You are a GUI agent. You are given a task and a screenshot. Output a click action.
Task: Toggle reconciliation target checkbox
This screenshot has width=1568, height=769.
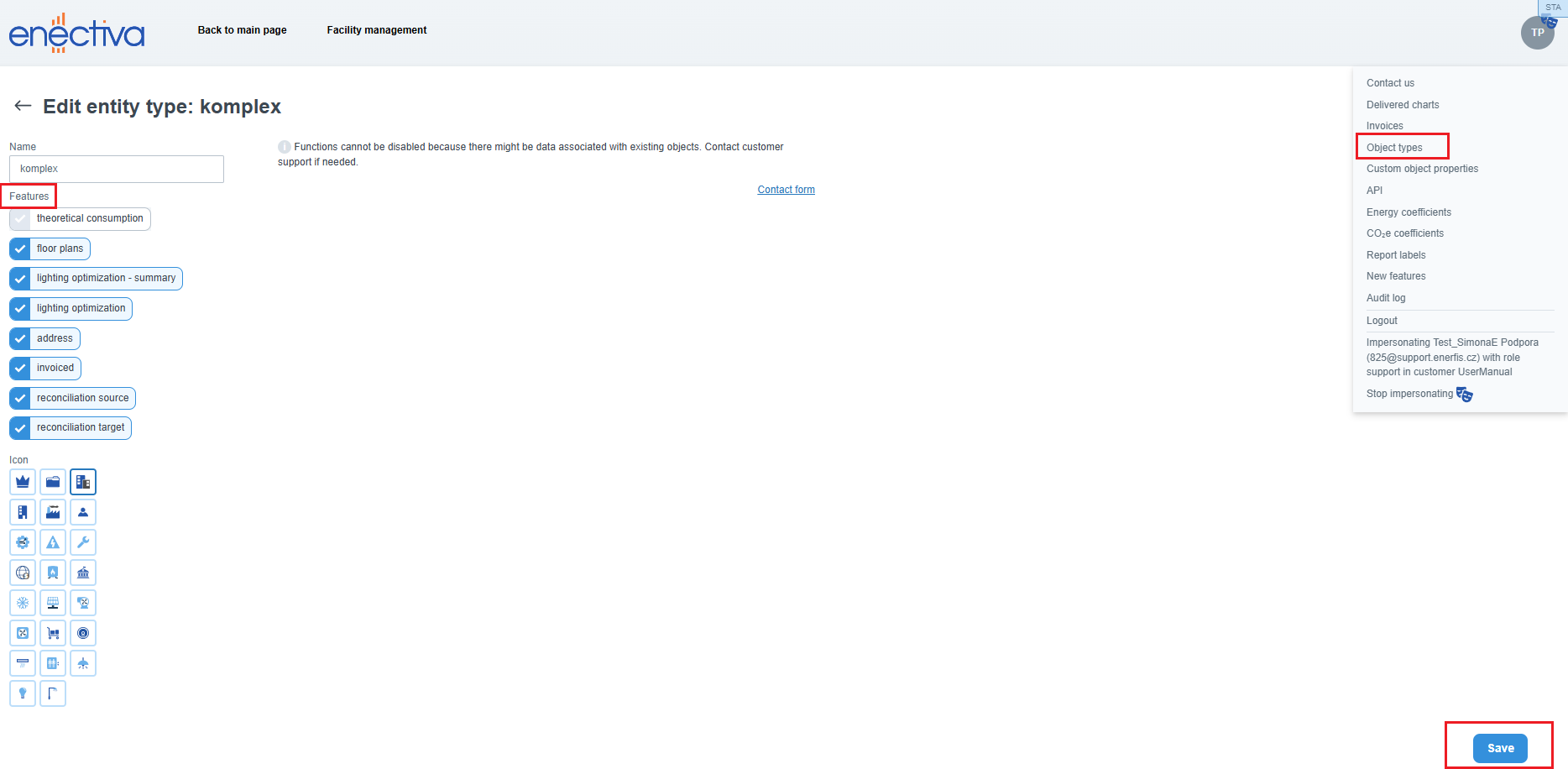[20, 428]
